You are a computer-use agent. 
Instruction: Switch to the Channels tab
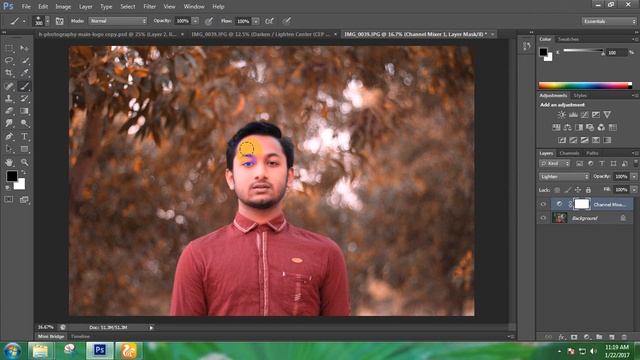click(x=569, y=153)
